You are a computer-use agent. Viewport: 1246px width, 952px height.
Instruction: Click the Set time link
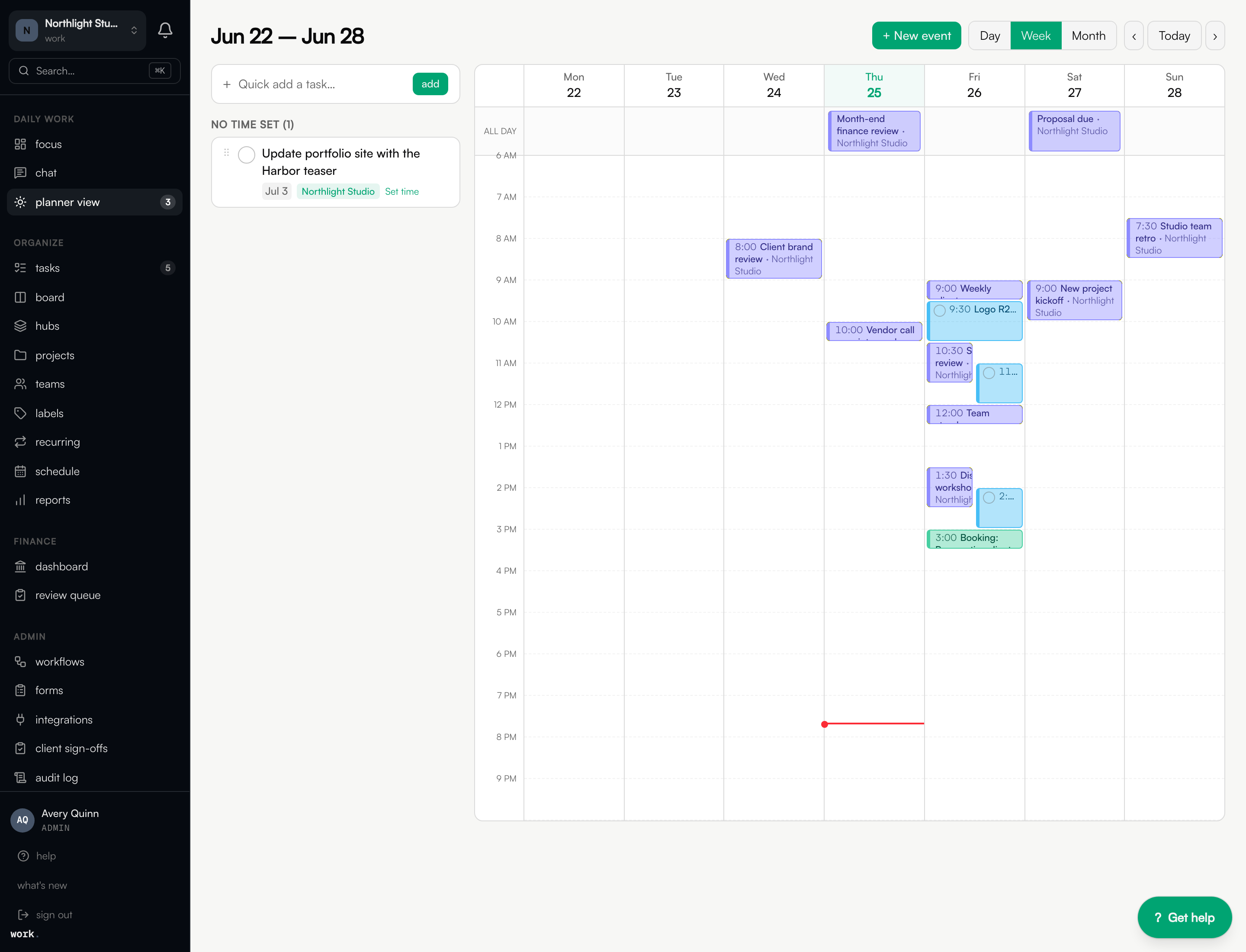(x=402, y=192)
